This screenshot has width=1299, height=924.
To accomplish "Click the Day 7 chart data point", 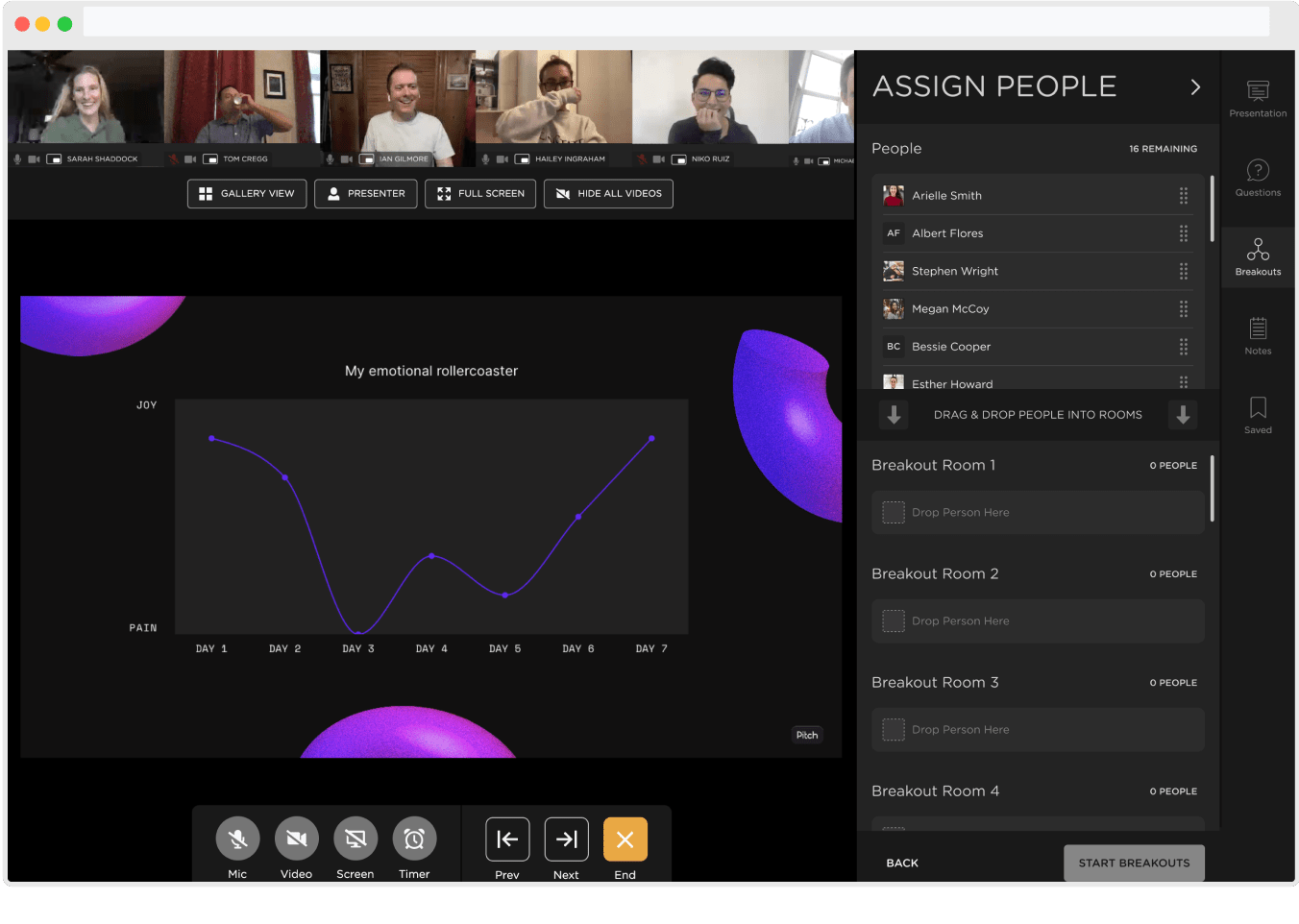I will [x=651, y=438].
